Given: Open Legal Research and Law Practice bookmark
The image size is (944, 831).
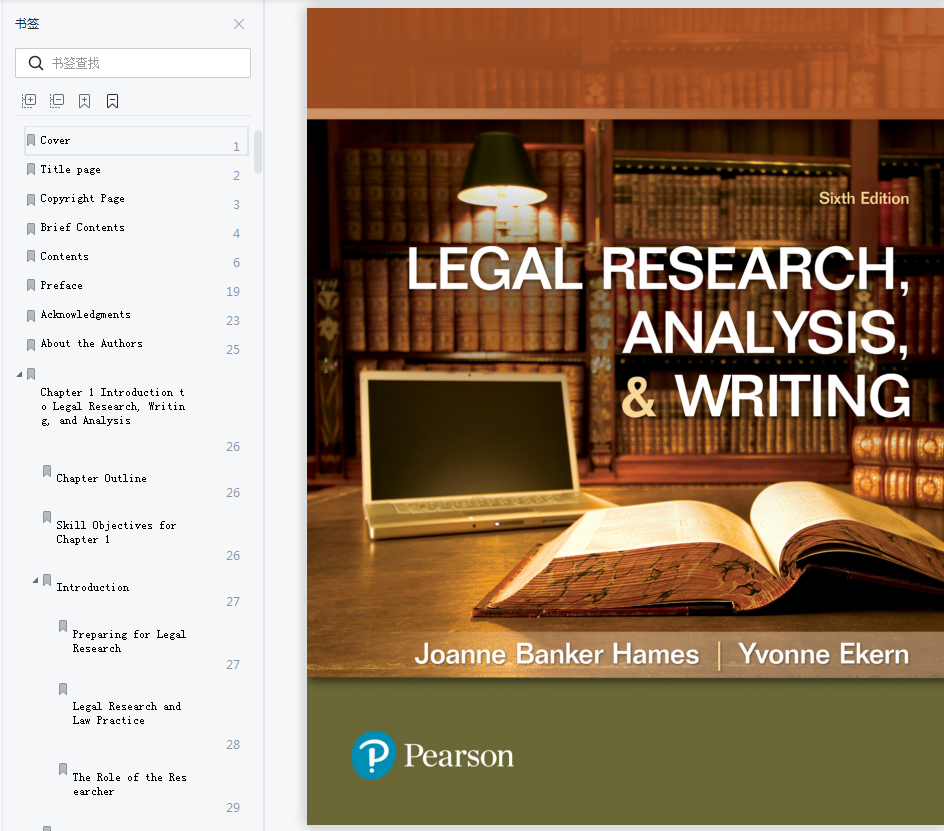Looking at the screenshot, I should click(126, 713).
